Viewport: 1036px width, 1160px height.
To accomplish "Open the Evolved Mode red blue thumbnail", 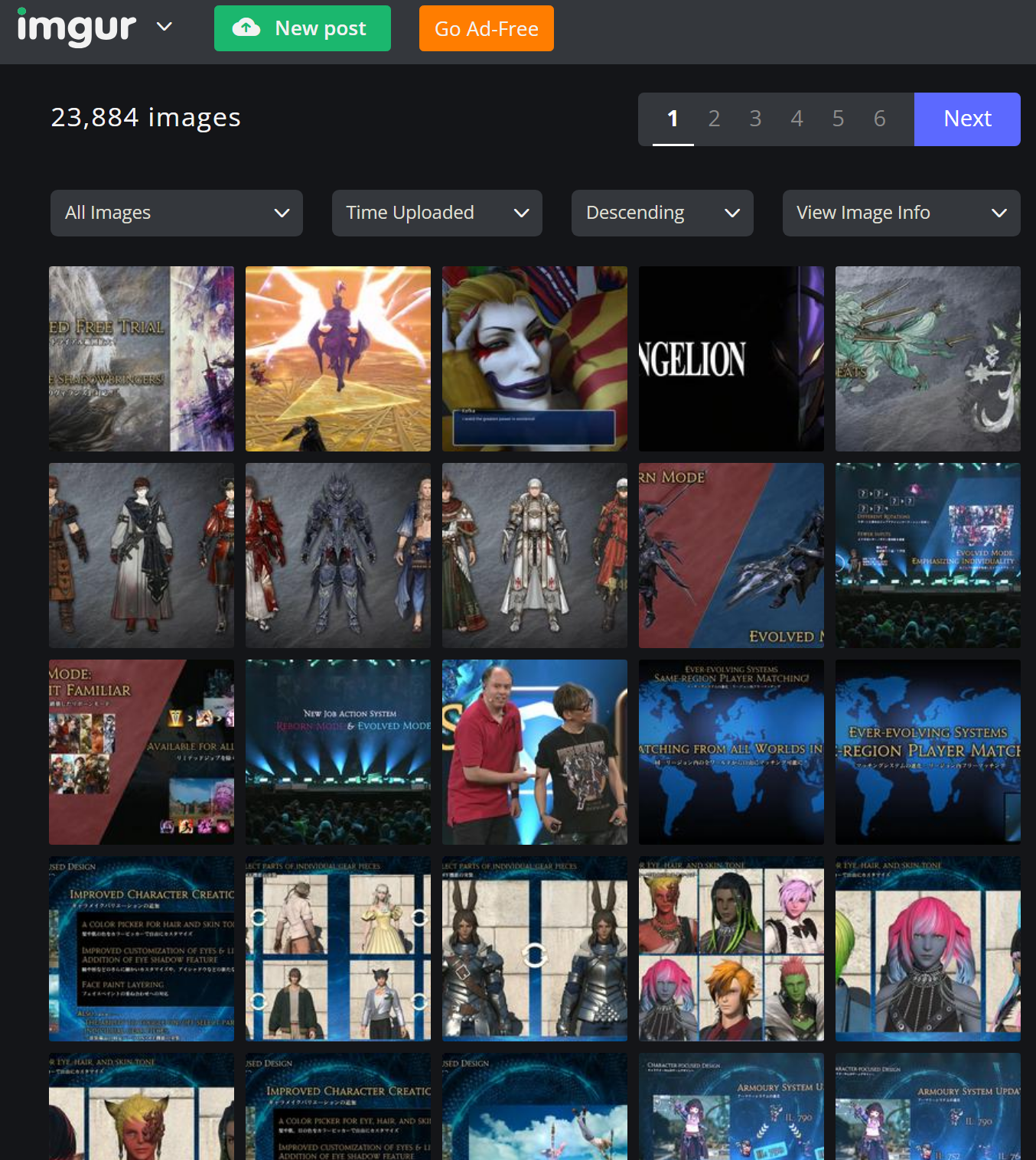I will tap(731, 556).
